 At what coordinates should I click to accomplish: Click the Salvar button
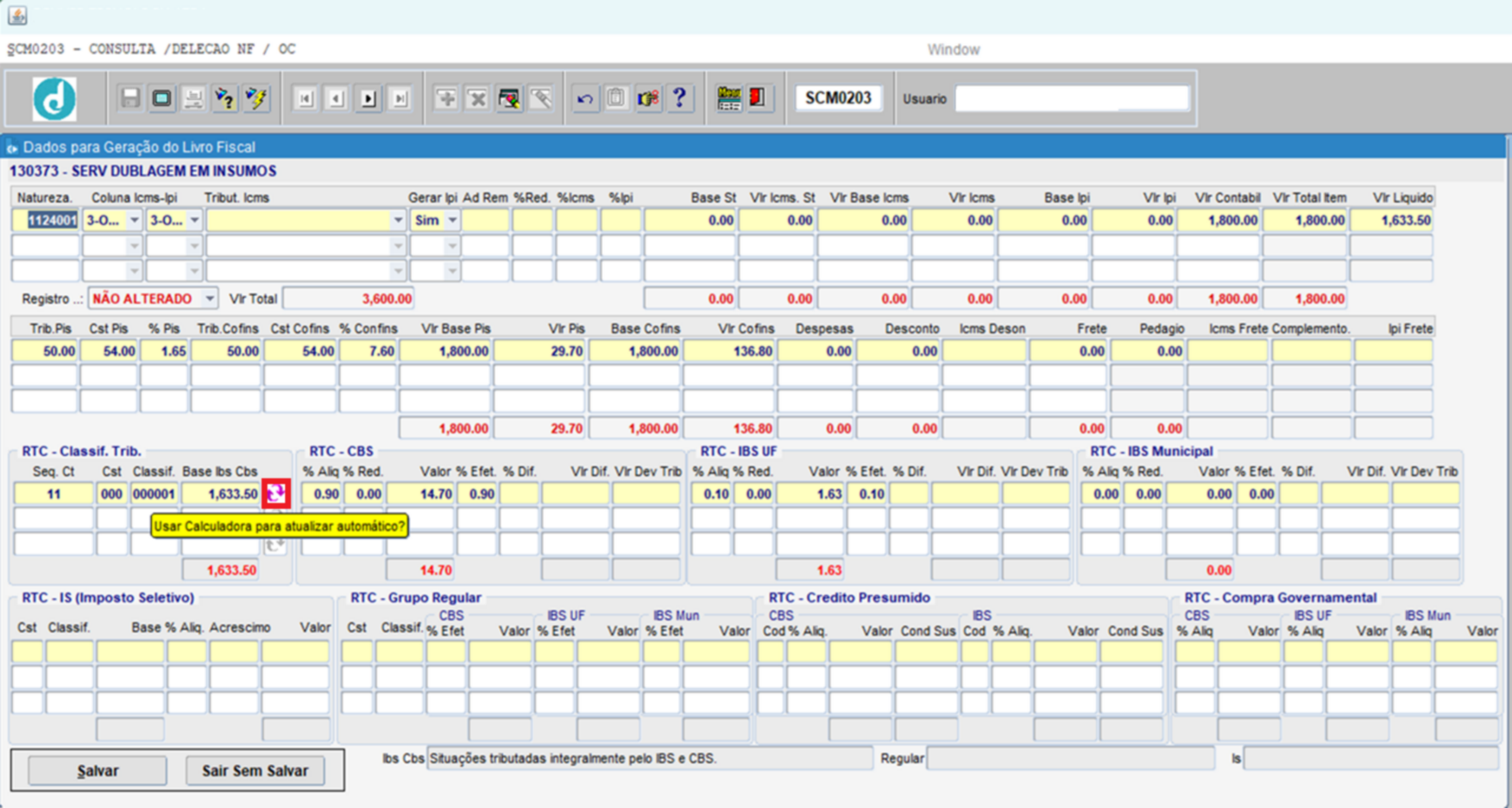click(x=98, y=770)
